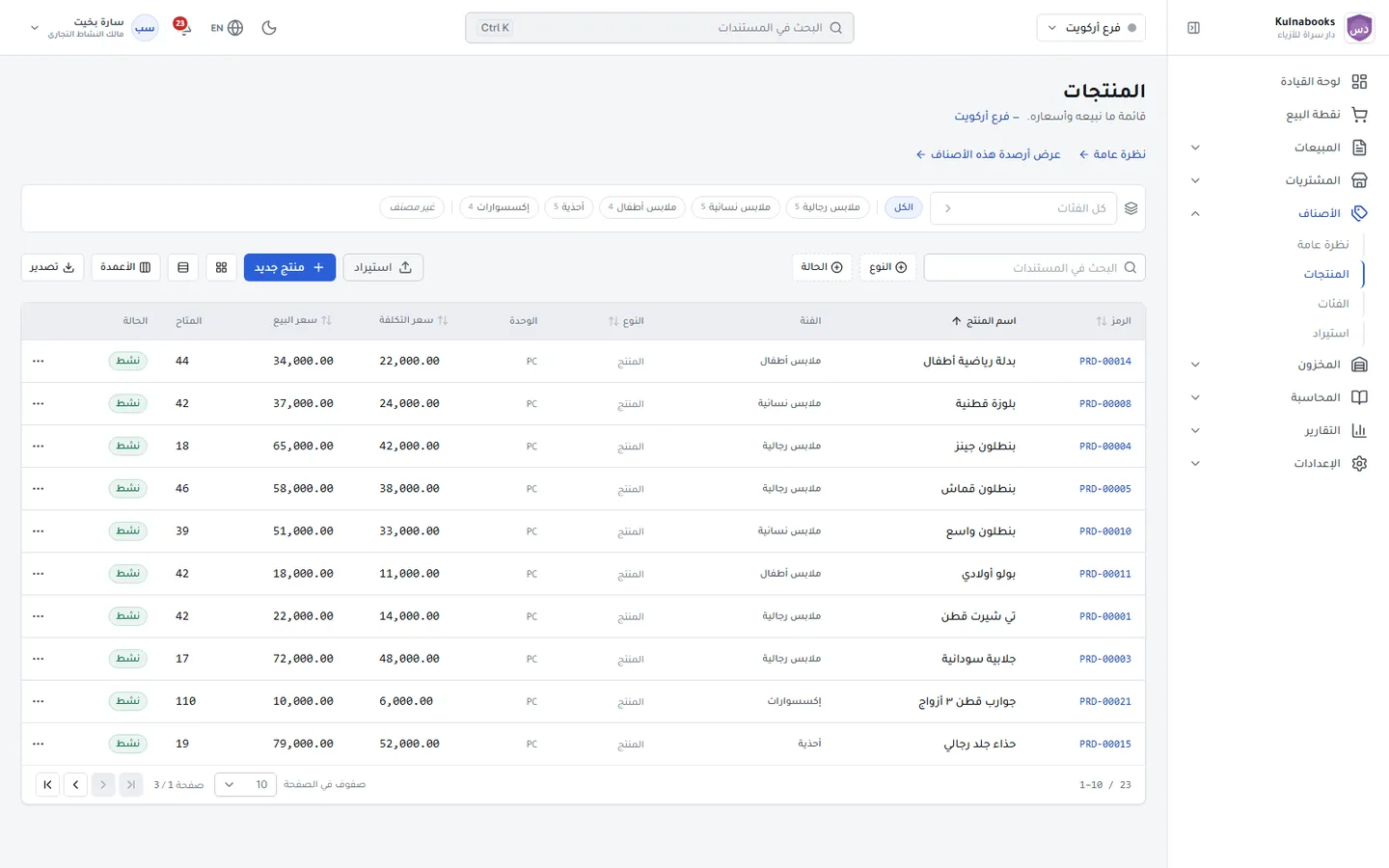Focus the products table search field
The image size is (1389, 868).
pyautogui.click(x=1034, y=267)
